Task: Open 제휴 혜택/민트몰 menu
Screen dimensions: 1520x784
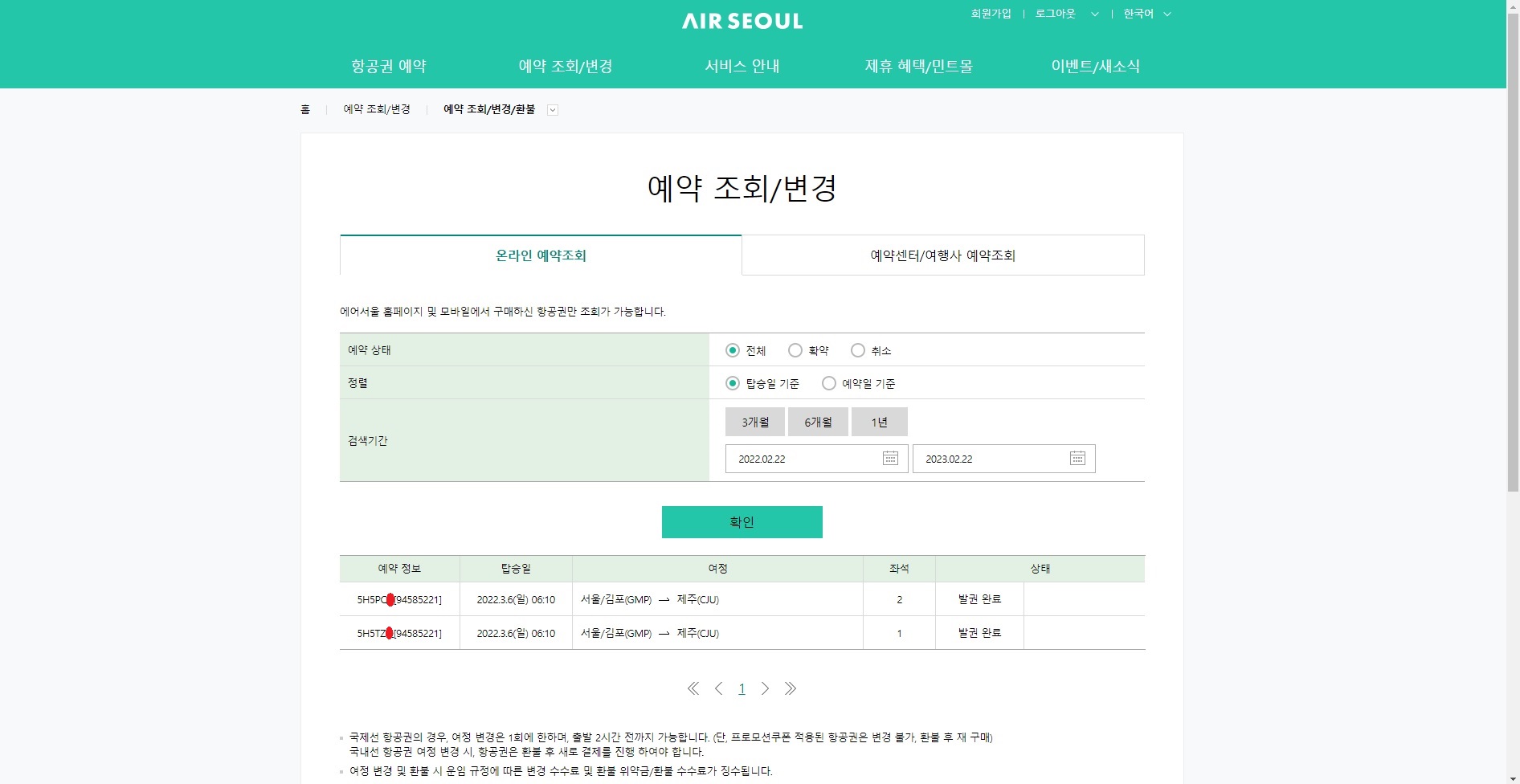Action: coord(918,66)
